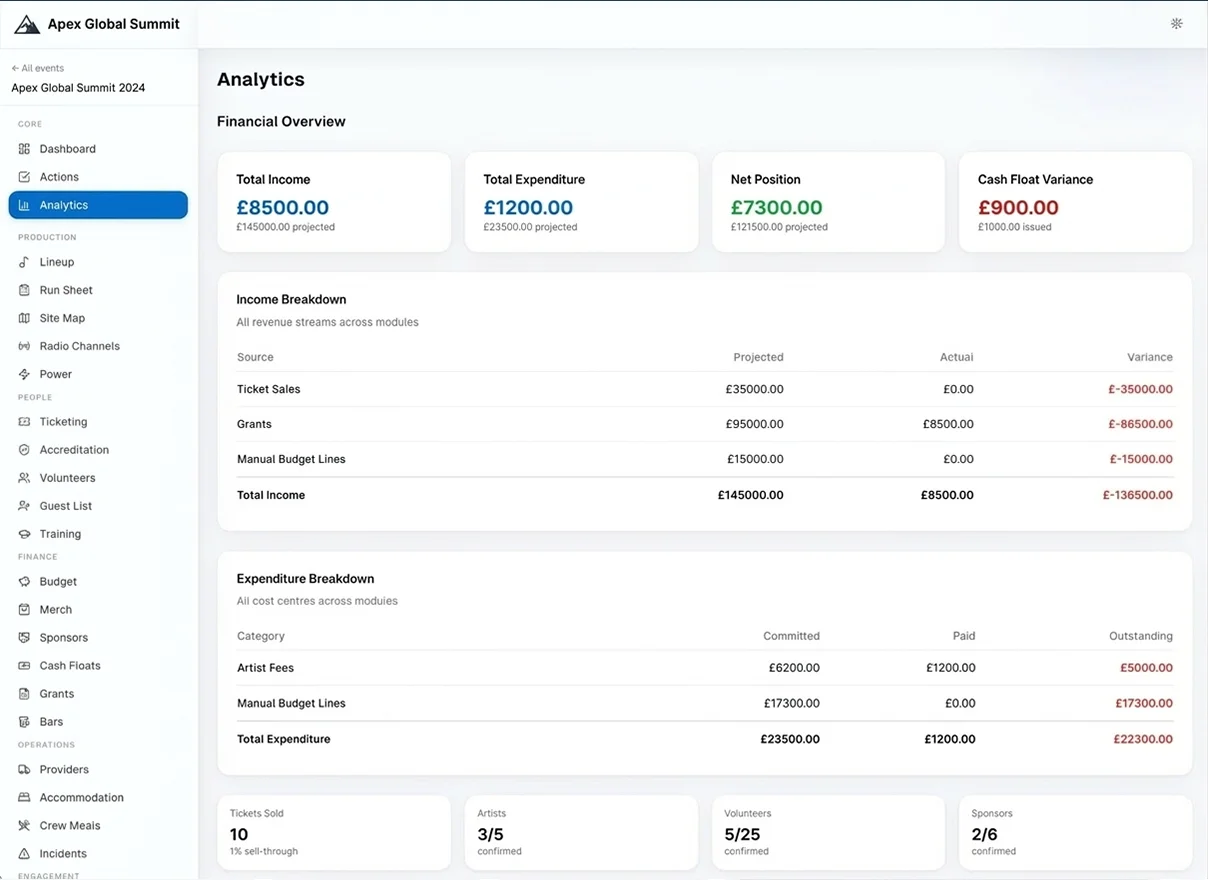Screen dimensions: 1208x880
Task: Select the Actions checklist icon
Action: pos(22,176)
